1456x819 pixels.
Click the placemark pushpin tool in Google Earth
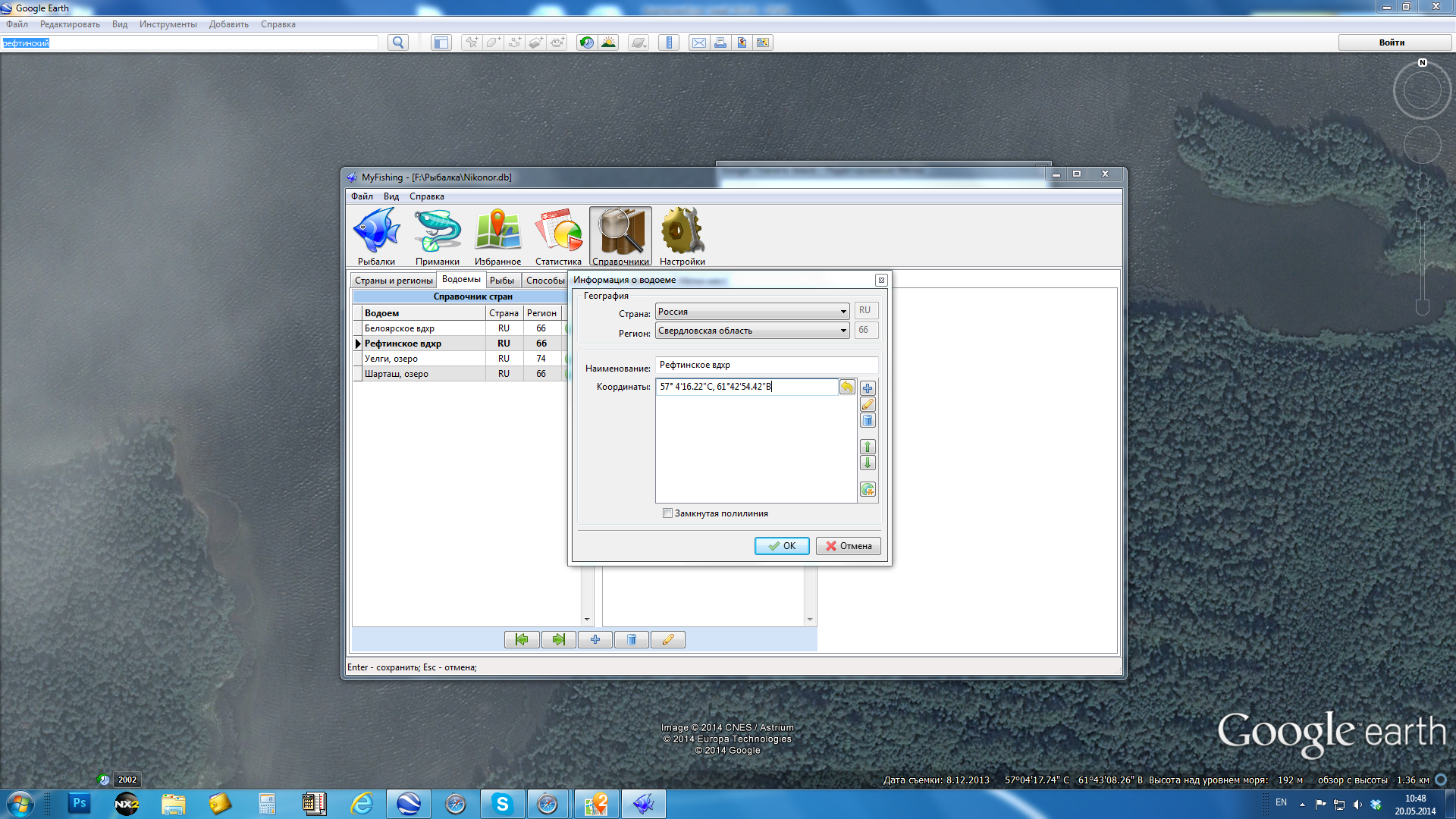tap(472, 42)
